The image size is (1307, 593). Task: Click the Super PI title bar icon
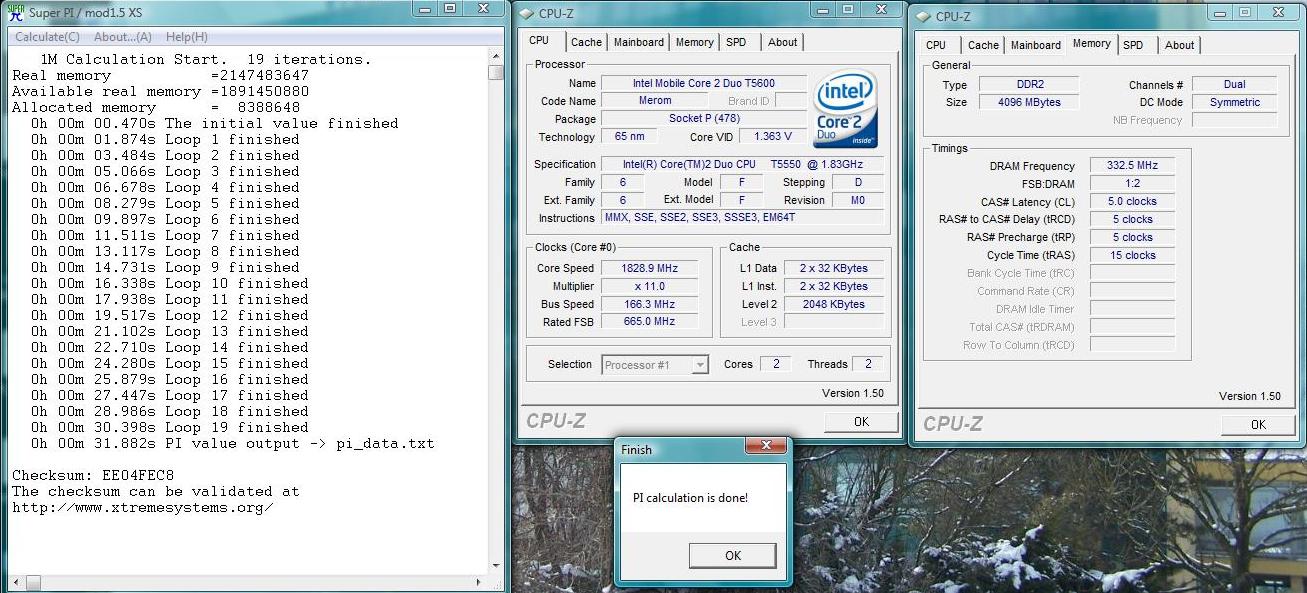15,13
